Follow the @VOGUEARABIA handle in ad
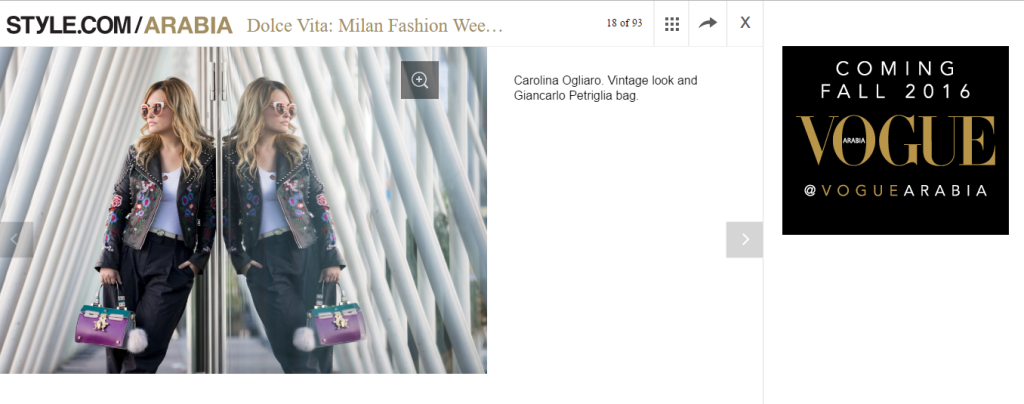 895,191
